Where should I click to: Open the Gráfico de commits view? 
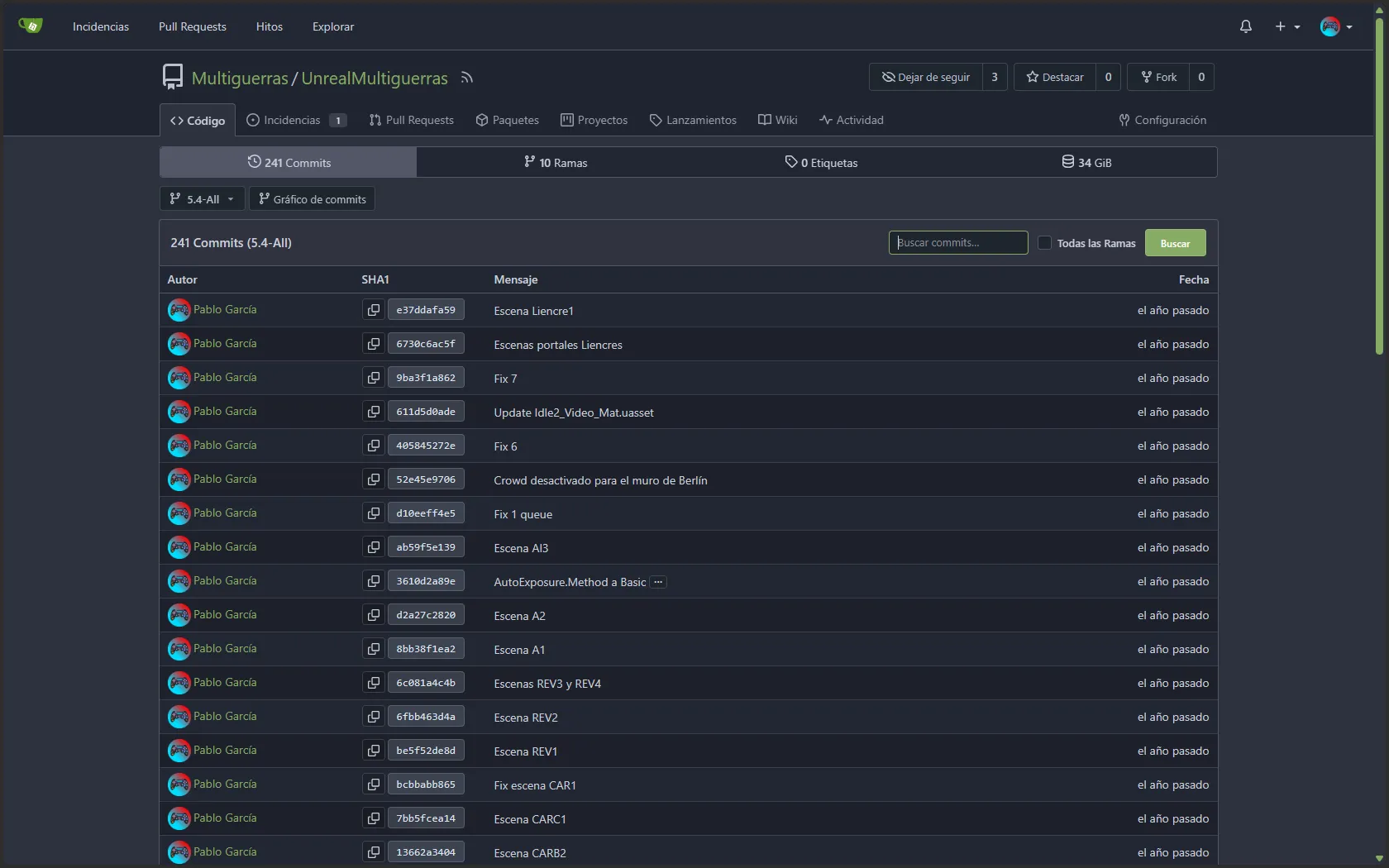point(312,199)
